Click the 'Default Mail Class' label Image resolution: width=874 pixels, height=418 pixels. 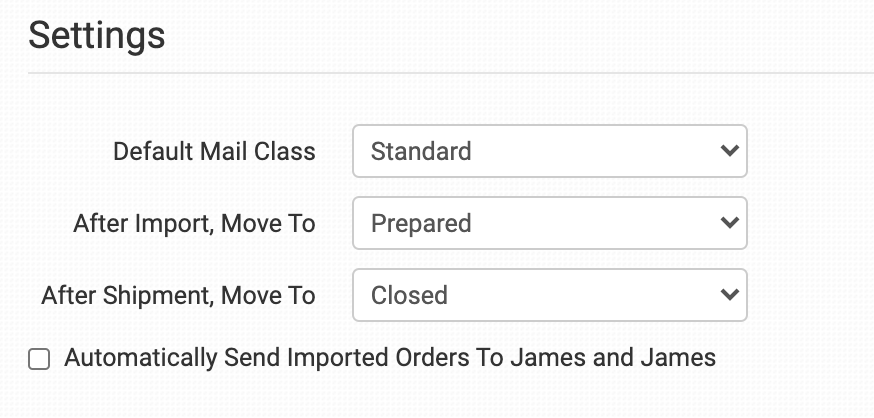click(214, 152)
